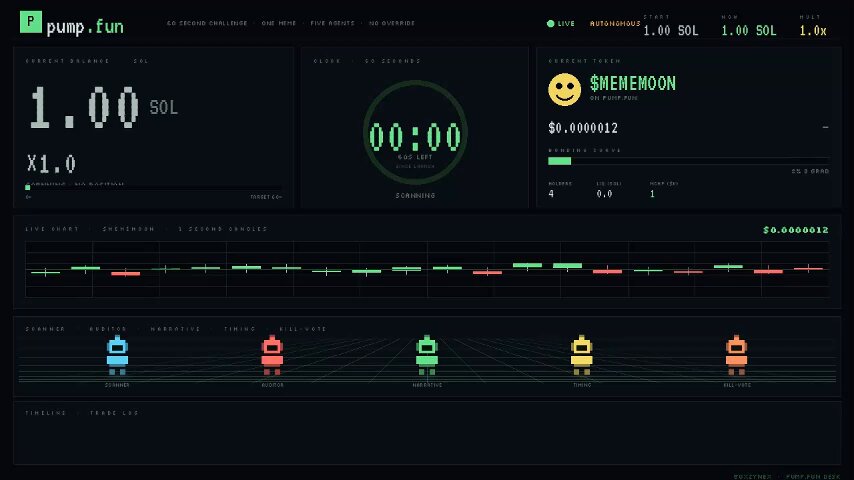854x480 pixels.
Task: Click the LIVE indicator text
Action: [566, 23]
